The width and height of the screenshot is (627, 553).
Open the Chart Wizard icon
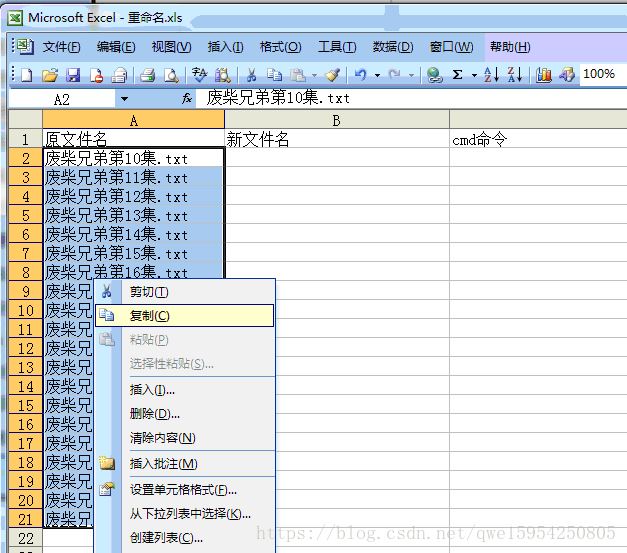pyautogui.click(x=544, y=74)
